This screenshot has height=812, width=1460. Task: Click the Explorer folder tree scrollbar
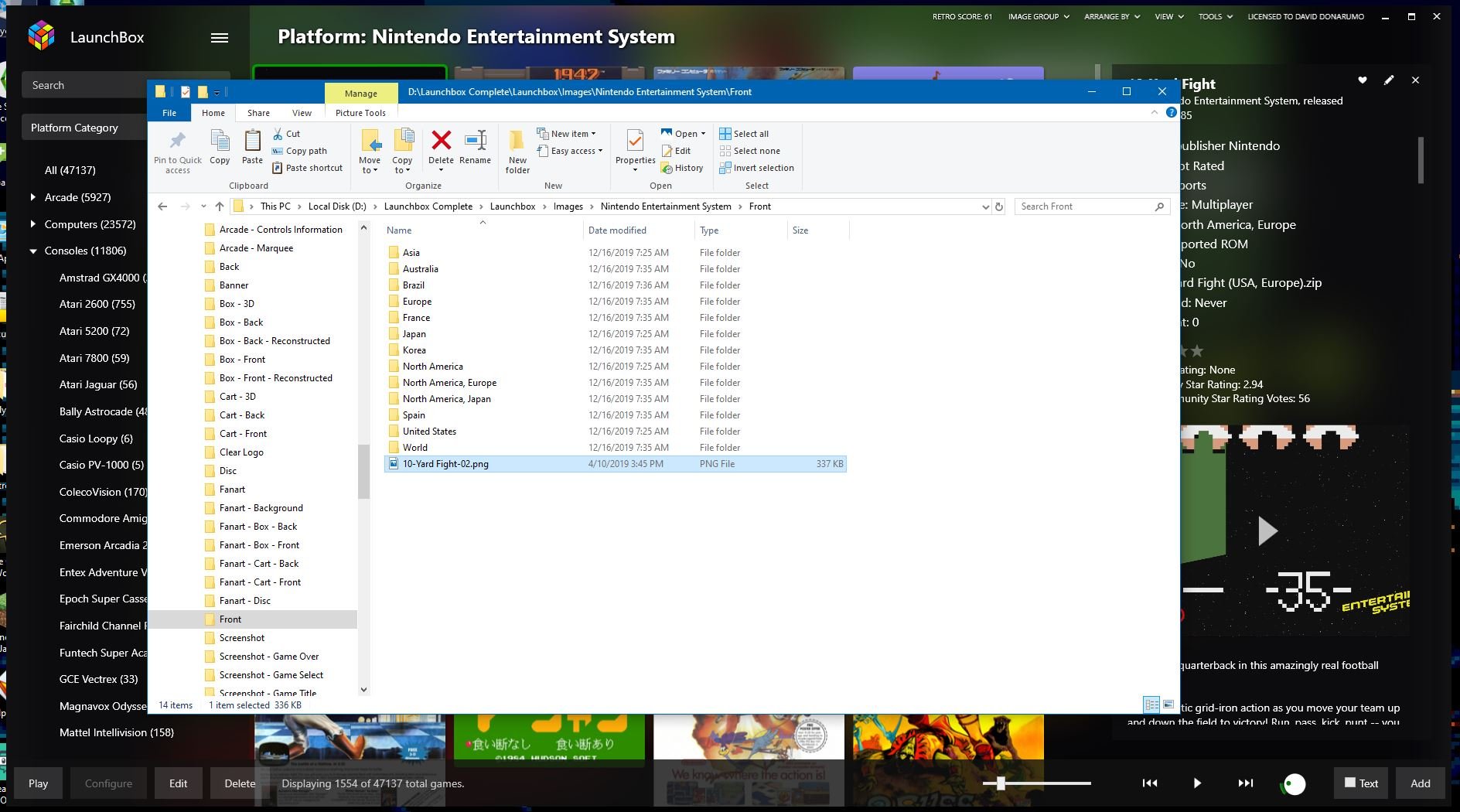coord(363,472)
